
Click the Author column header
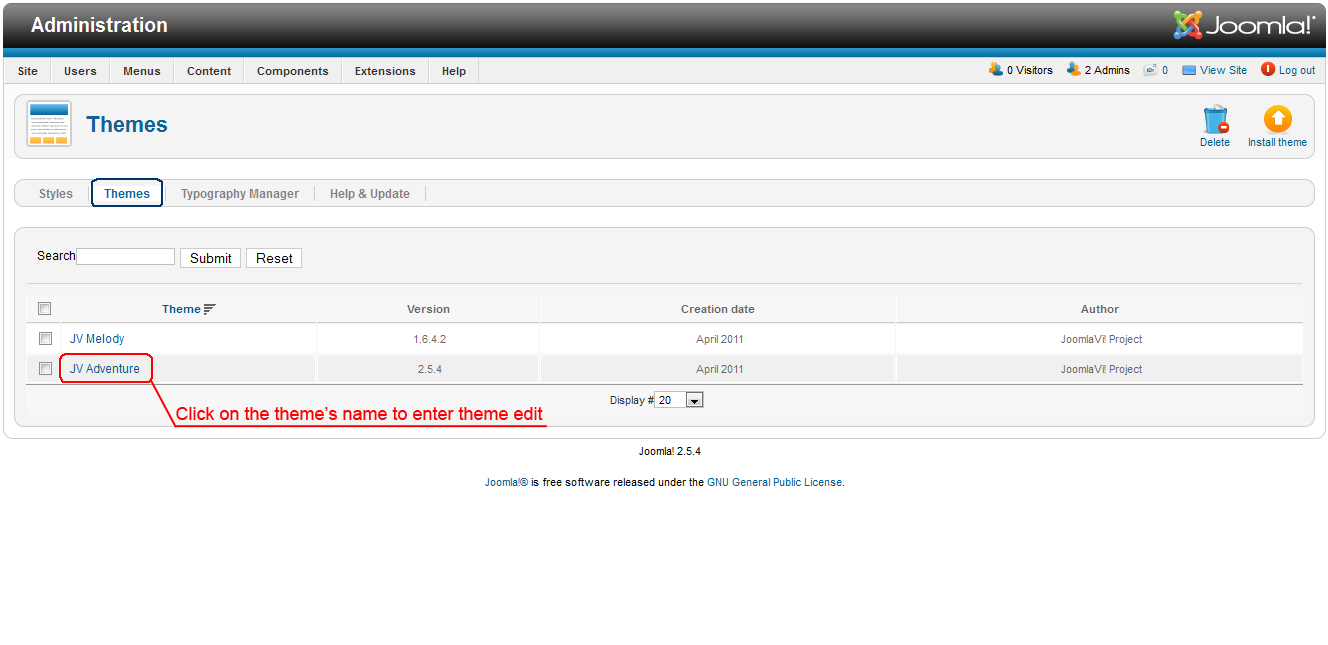[x=1100, y=309]
